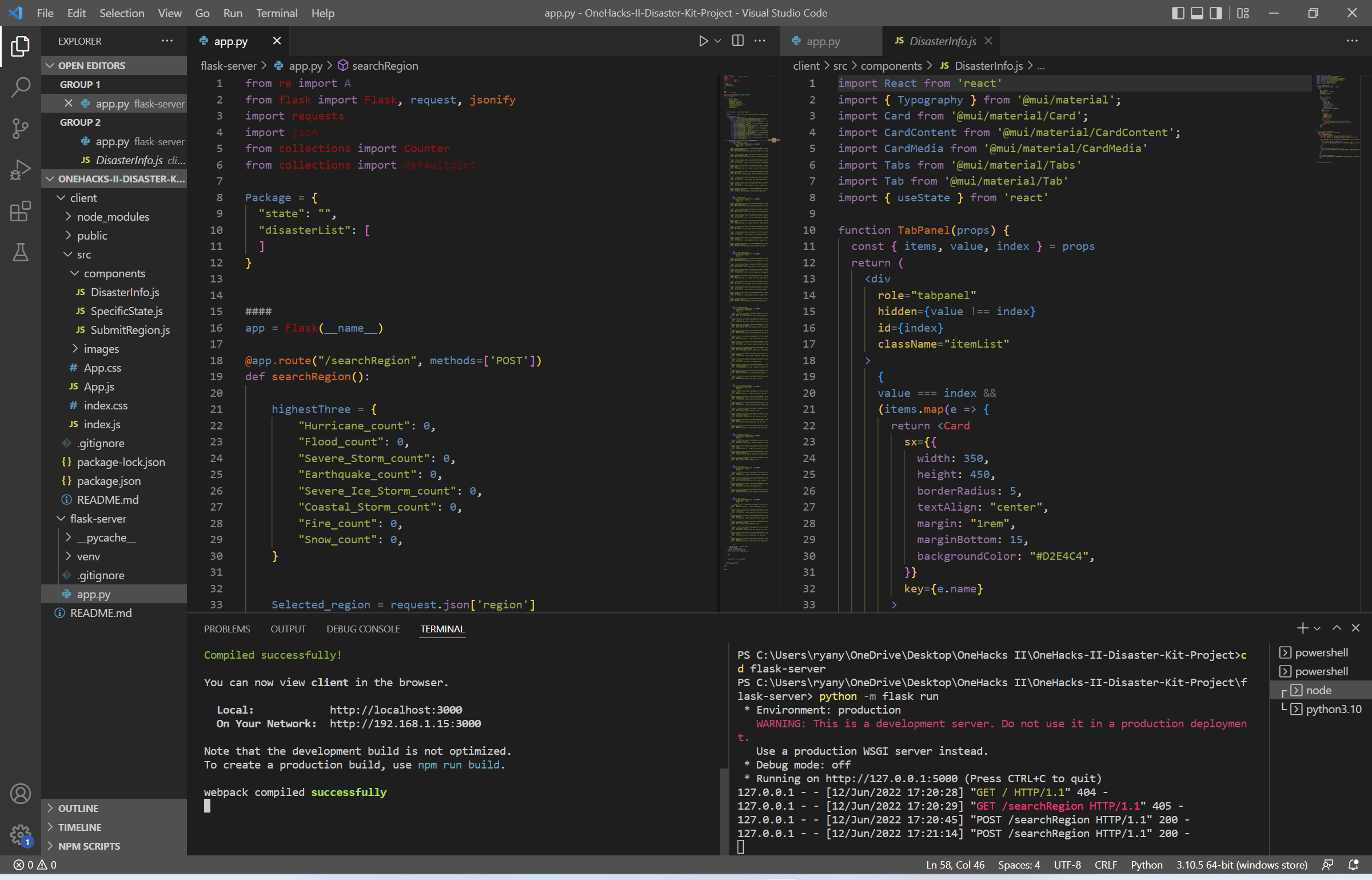
Task: Open the Source Control view
Action: pos(21,128)
